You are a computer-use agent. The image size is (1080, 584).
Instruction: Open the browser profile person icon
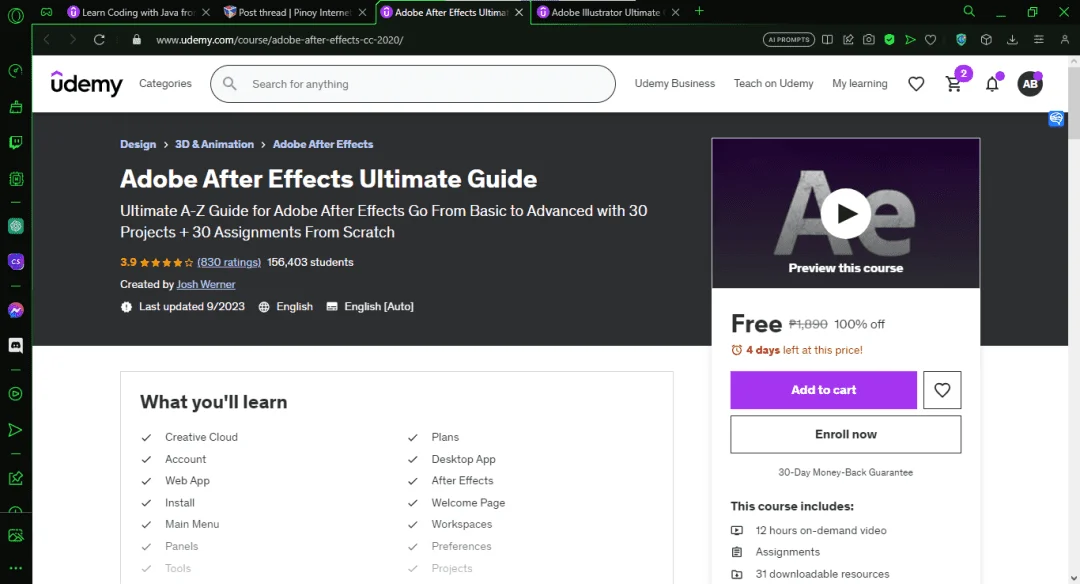1065,40
